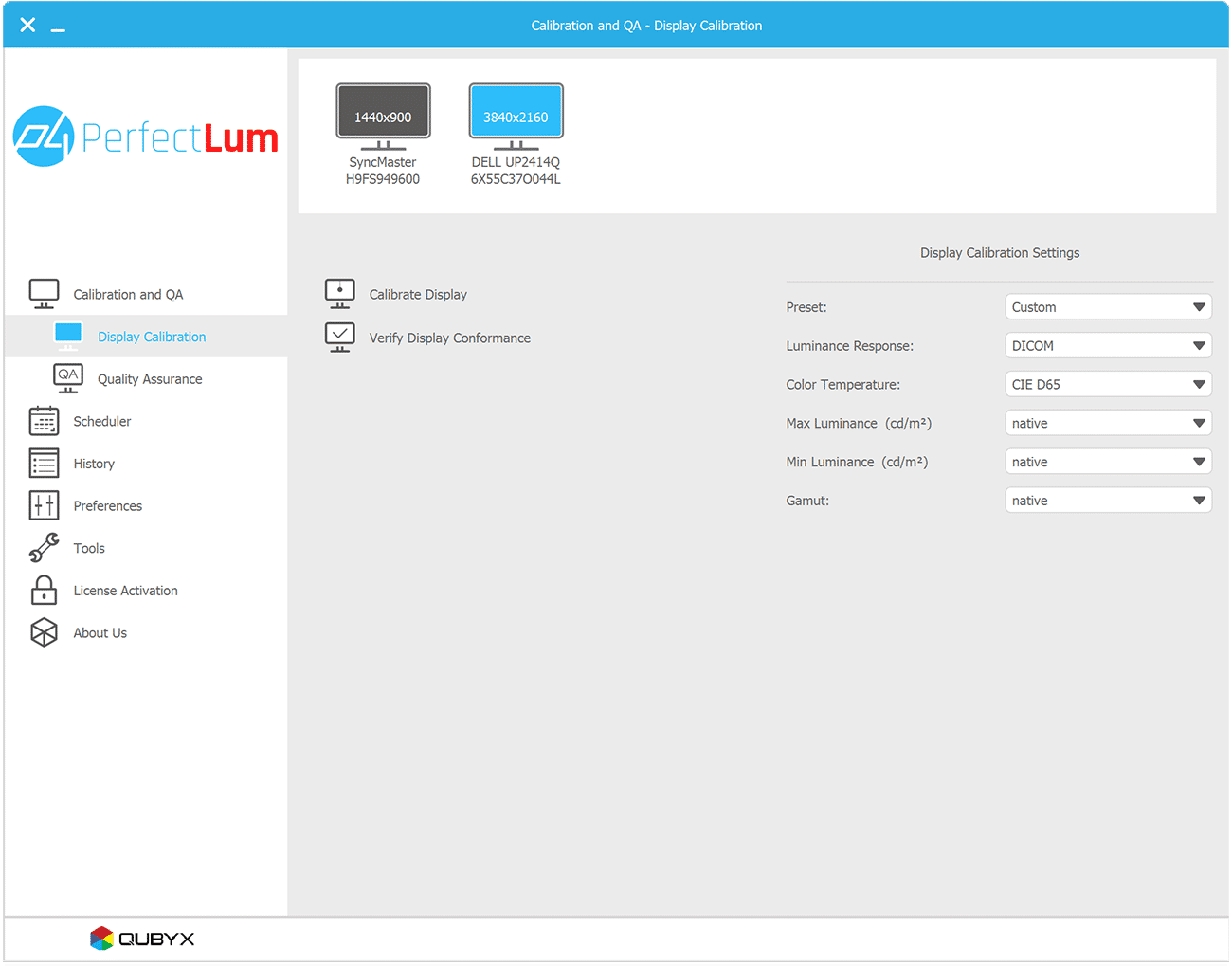Click the Display Calibration Settings heading
The width and height of the screenshot is (1232, 967).
click(1000, 252)
